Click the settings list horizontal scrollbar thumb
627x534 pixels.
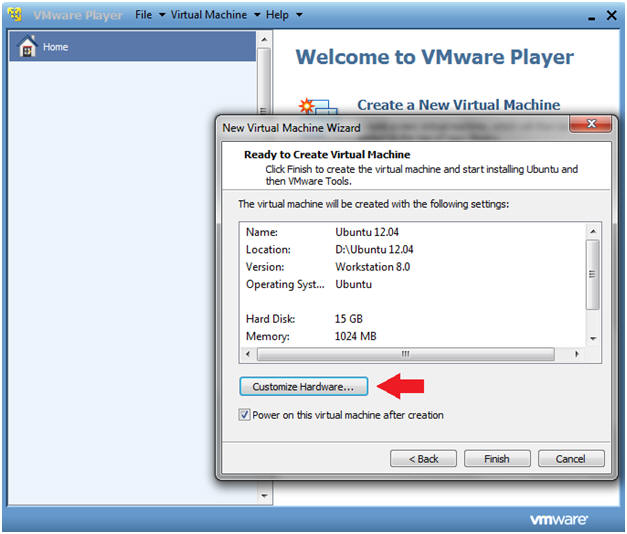(405, 354)
